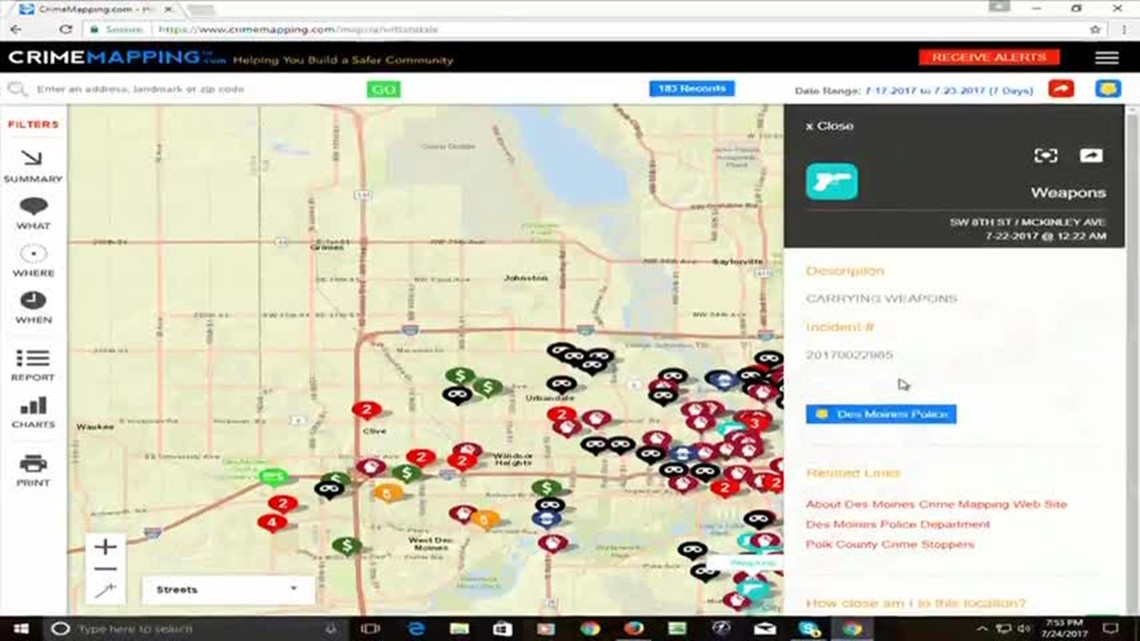Open File Explorer from taskbar
1140x641 pixels.
pyautogui.click(x=459, y=629)
